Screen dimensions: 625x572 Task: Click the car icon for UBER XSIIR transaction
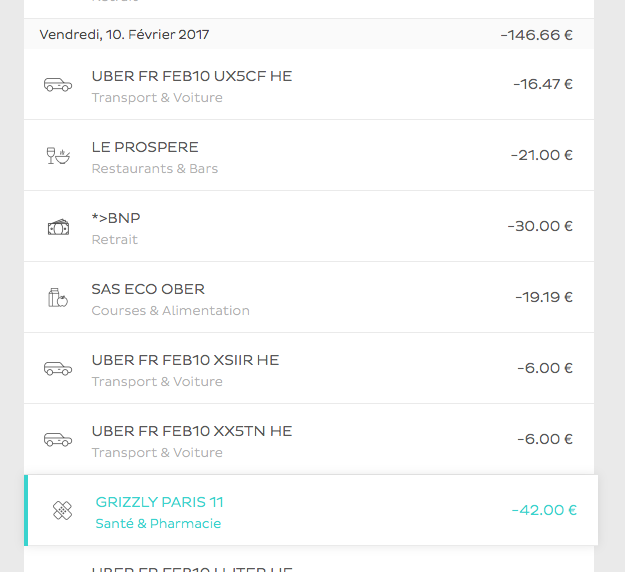click(x=58, y=368)
